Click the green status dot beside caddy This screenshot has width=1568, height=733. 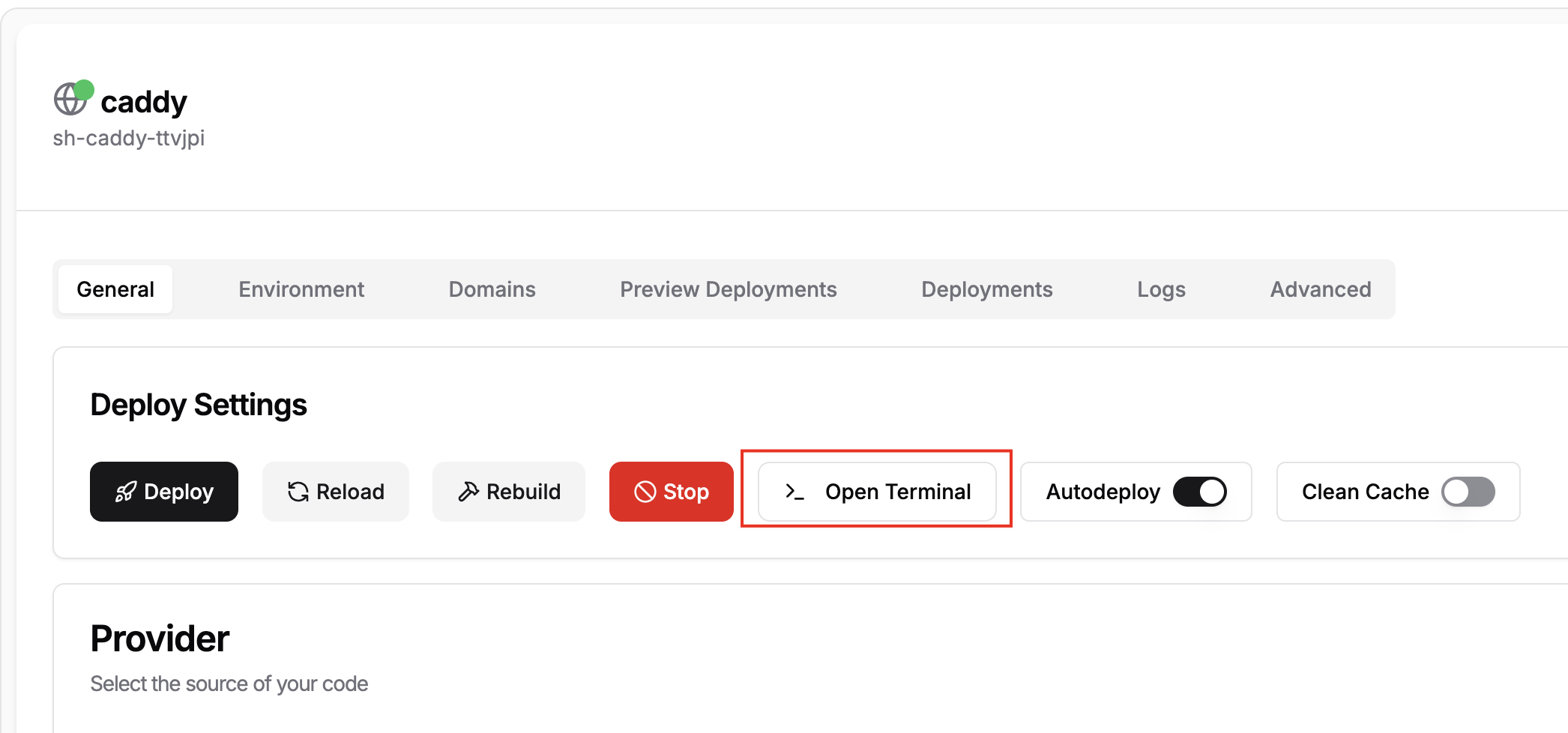[84, 89]
